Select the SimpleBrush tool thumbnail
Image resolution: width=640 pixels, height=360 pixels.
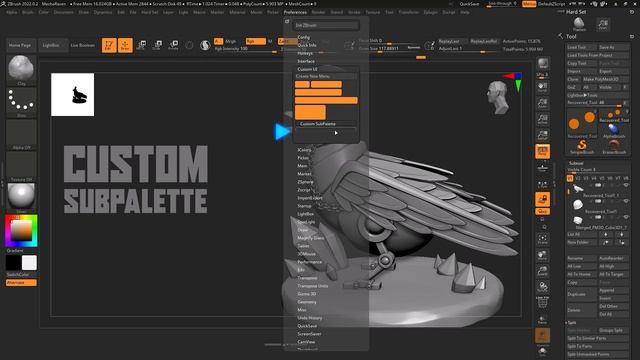[x=582, y=146]
